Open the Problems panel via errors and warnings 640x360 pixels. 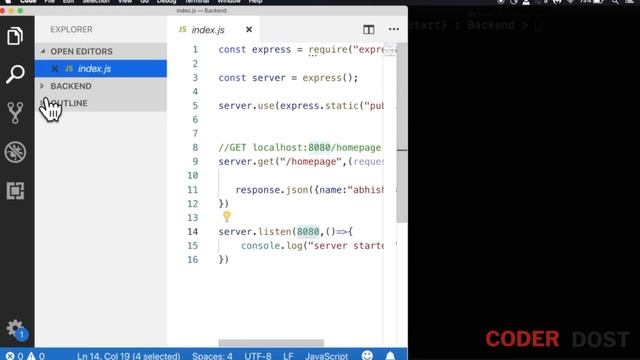[25, 356]
